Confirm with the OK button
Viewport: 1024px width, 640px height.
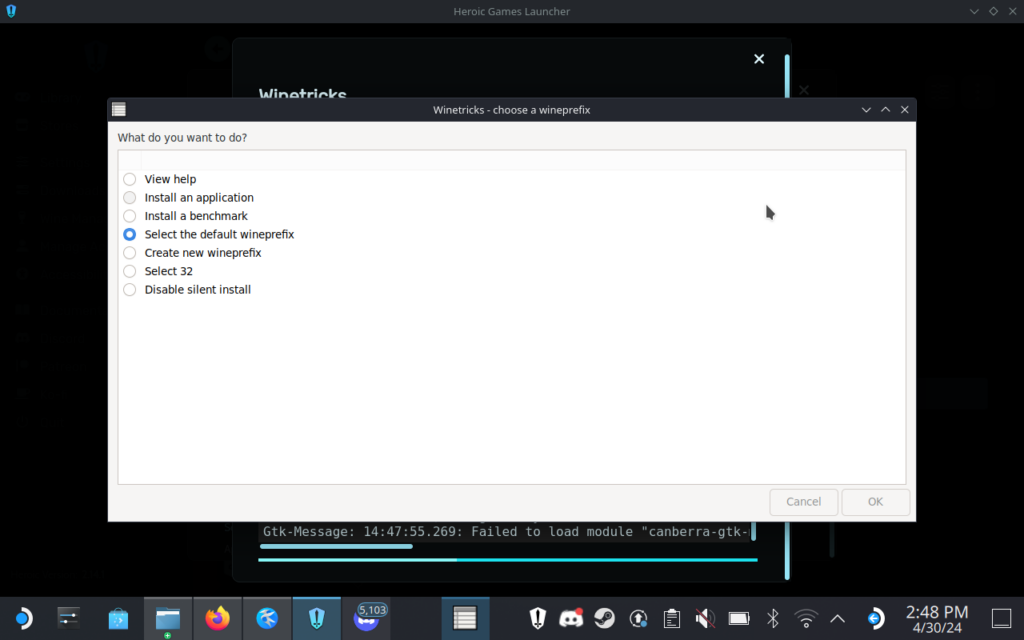click(x=875, y=502)
